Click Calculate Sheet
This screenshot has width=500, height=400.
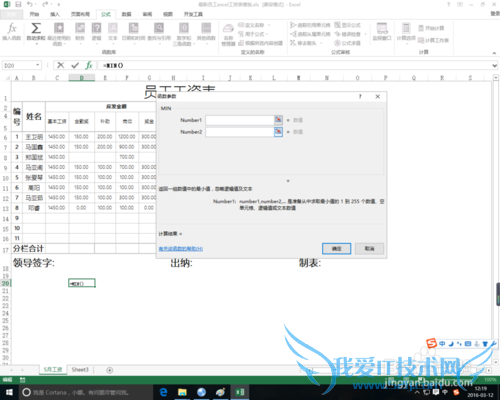433,40
